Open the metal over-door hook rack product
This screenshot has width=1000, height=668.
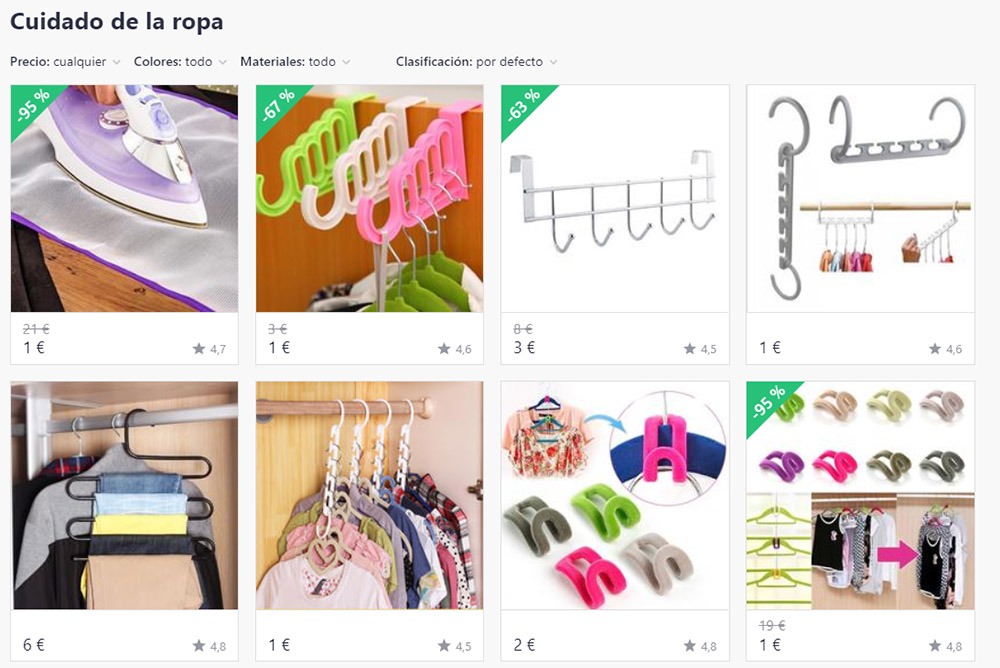(615, 198)
